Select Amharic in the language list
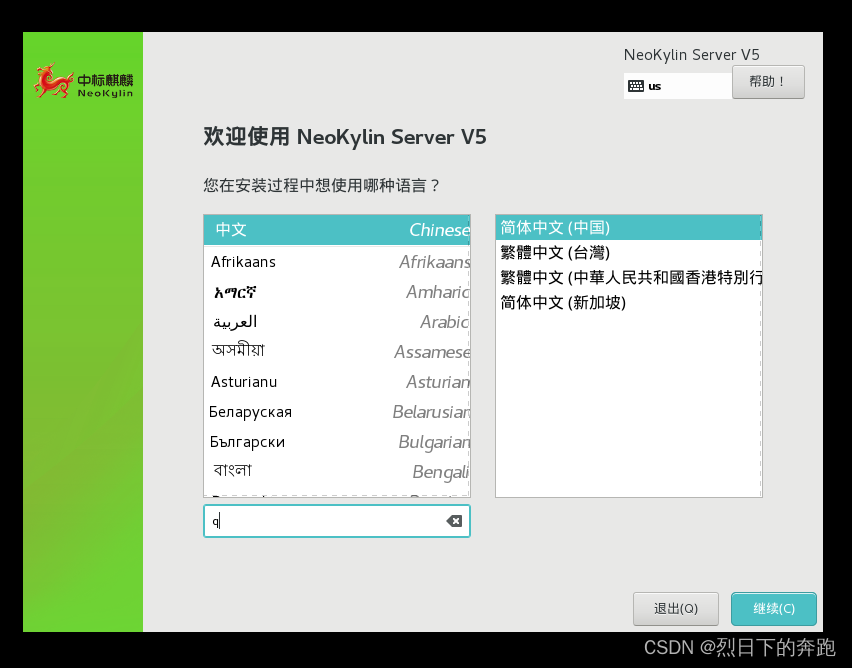The image size is (852, 668). 337,292
